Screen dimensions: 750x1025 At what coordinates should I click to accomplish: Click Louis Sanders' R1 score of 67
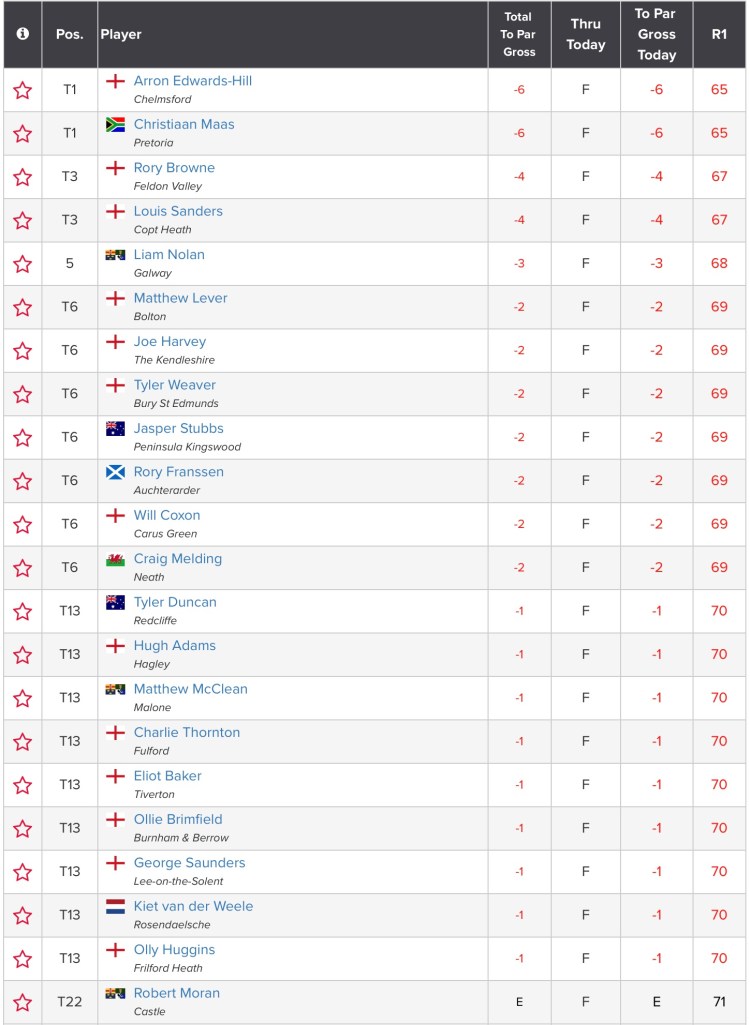(x=719, y=220)
